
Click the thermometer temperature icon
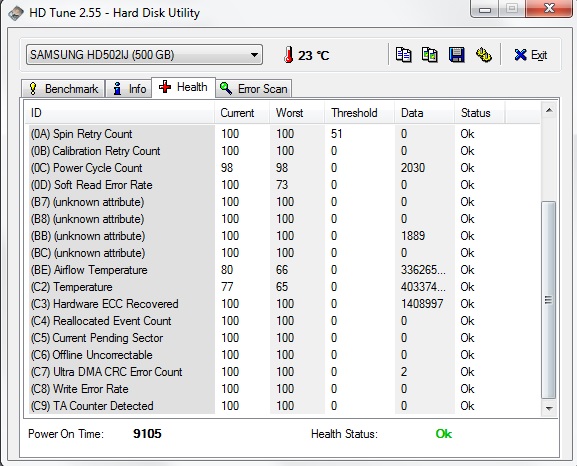tap(289, 55)
